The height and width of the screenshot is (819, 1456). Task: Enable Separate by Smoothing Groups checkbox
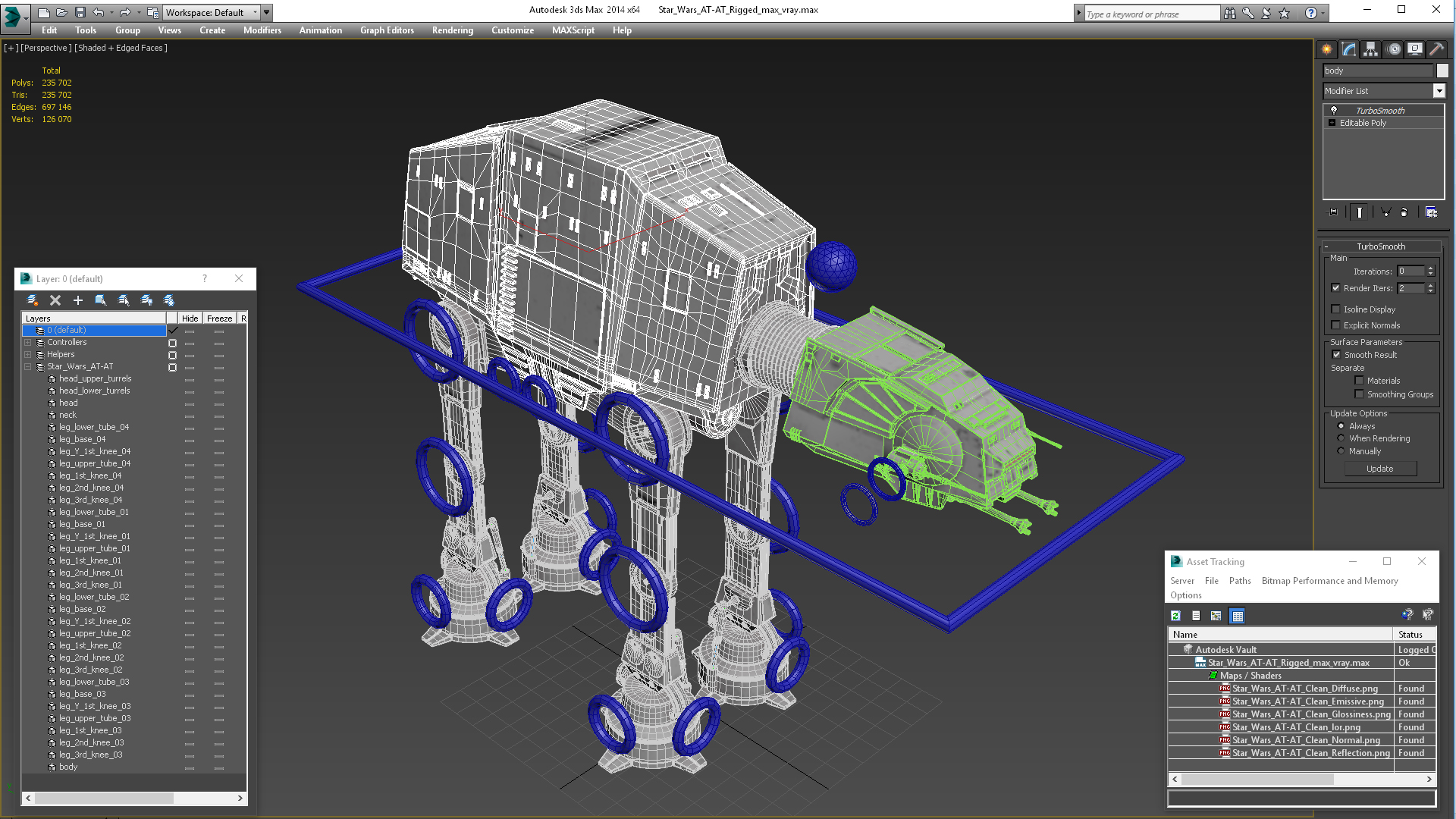pos(1360,394)
